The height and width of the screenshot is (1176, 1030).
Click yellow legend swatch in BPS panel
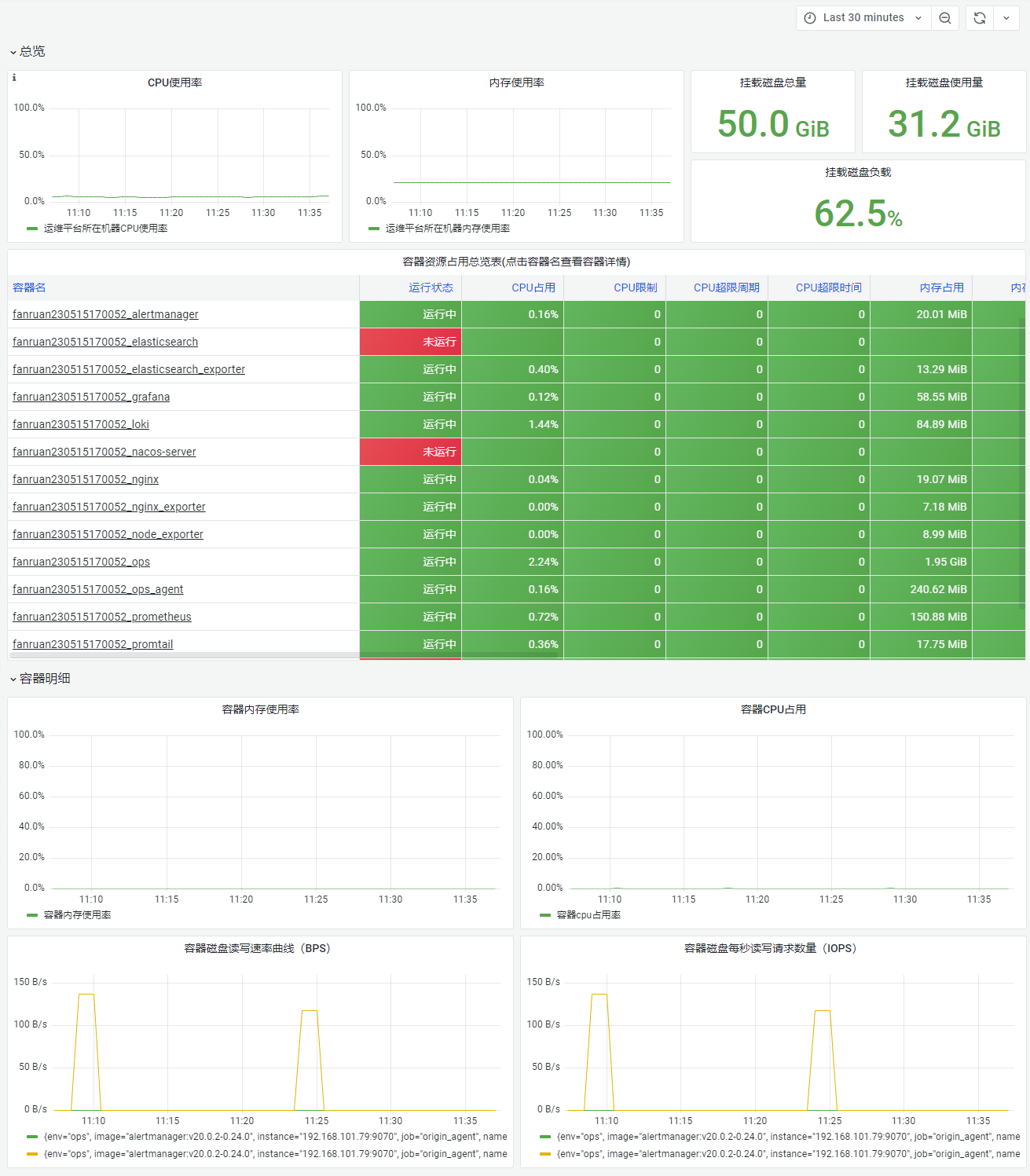[x=31, y=1154]
